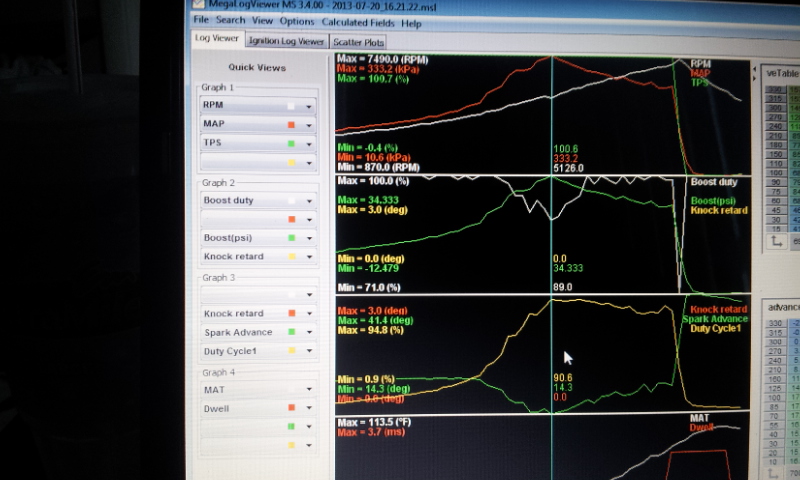Screen dimensions: 800x480
Task: Select the veTable title label
Action: (x=782, y=73)
